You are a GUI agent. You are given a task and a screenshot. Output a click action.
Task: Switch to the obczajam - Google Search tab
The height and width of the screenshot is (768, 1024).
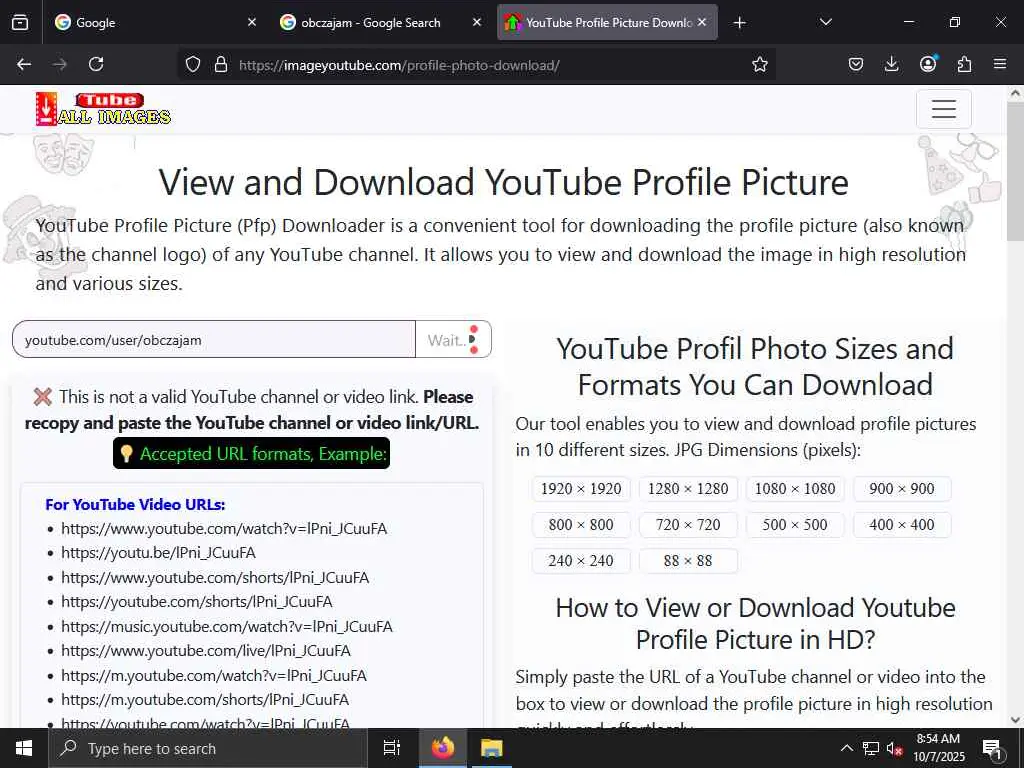pyautogui.click(x=381, y=22)
